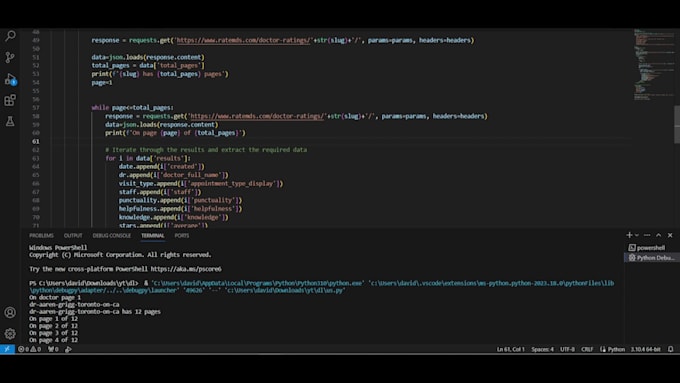Click line number 57 in gutter
This screenshot has width=680, height=383.
click(36, 108)
